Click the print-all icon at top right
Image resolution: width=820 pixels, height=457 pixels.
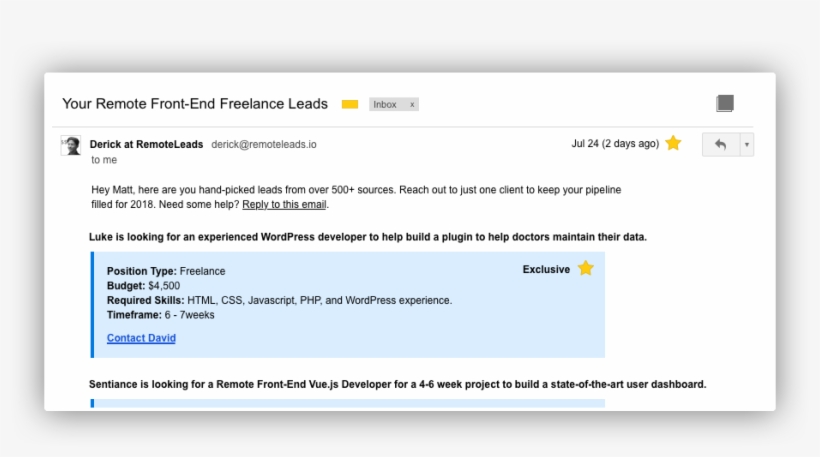point(725,103)
